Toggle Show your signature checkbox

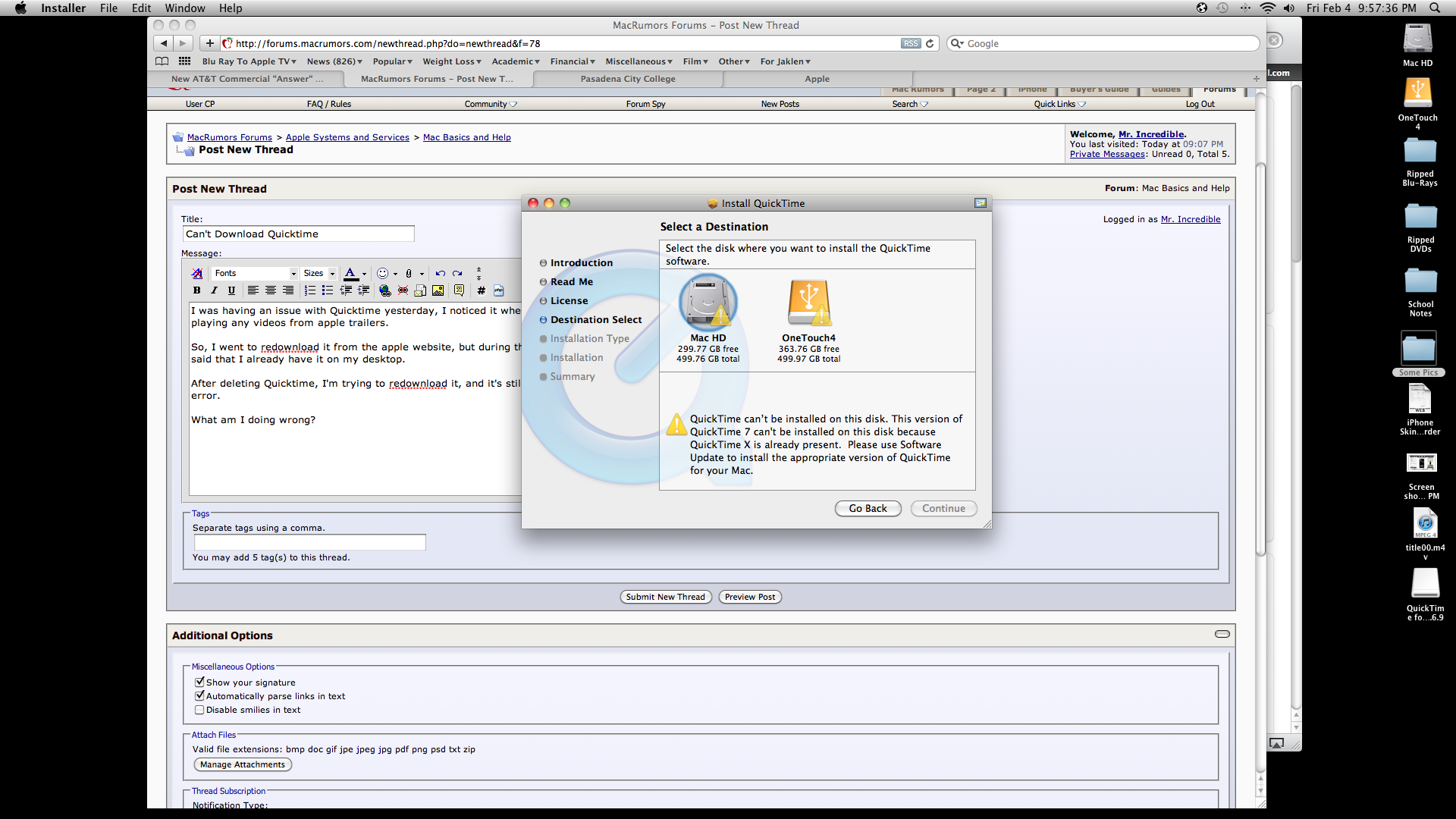click(199, 682)
